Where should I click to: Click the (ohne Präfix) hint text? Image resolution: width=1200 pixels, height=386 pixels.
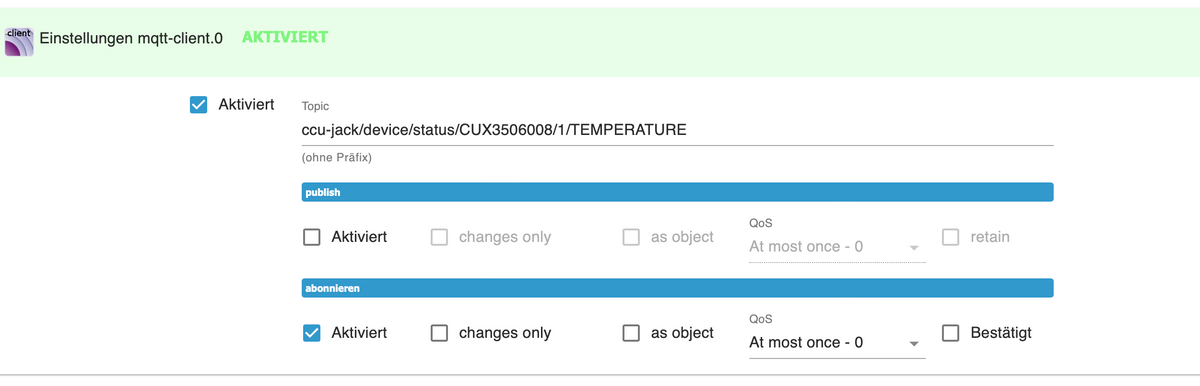tap(337, 158)
